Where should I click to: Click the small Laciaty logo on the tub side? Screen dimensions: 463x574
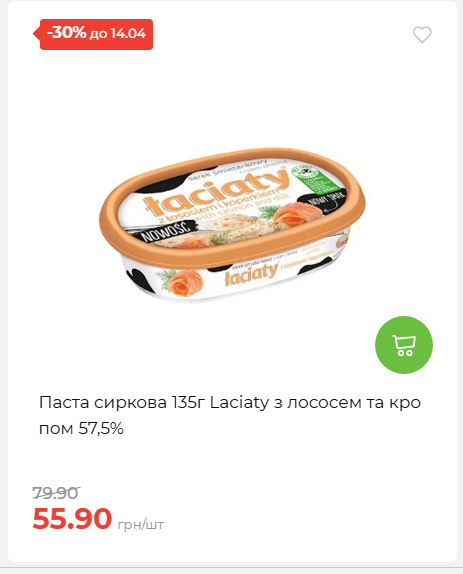tap(251, 274)
